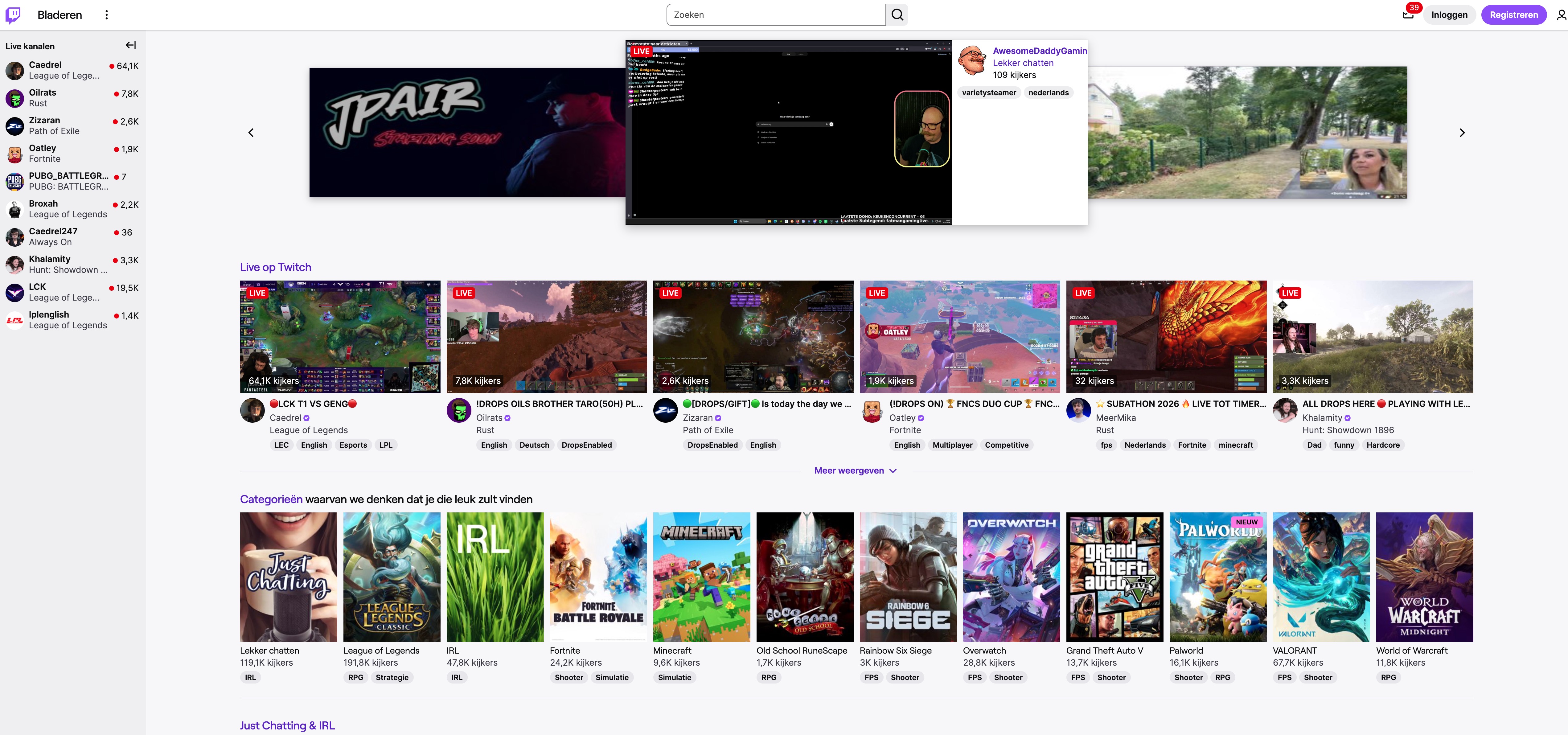Open the VALORANT category cover
The width and height of the screenshot is (1568, 735).
coord(1321,577)
